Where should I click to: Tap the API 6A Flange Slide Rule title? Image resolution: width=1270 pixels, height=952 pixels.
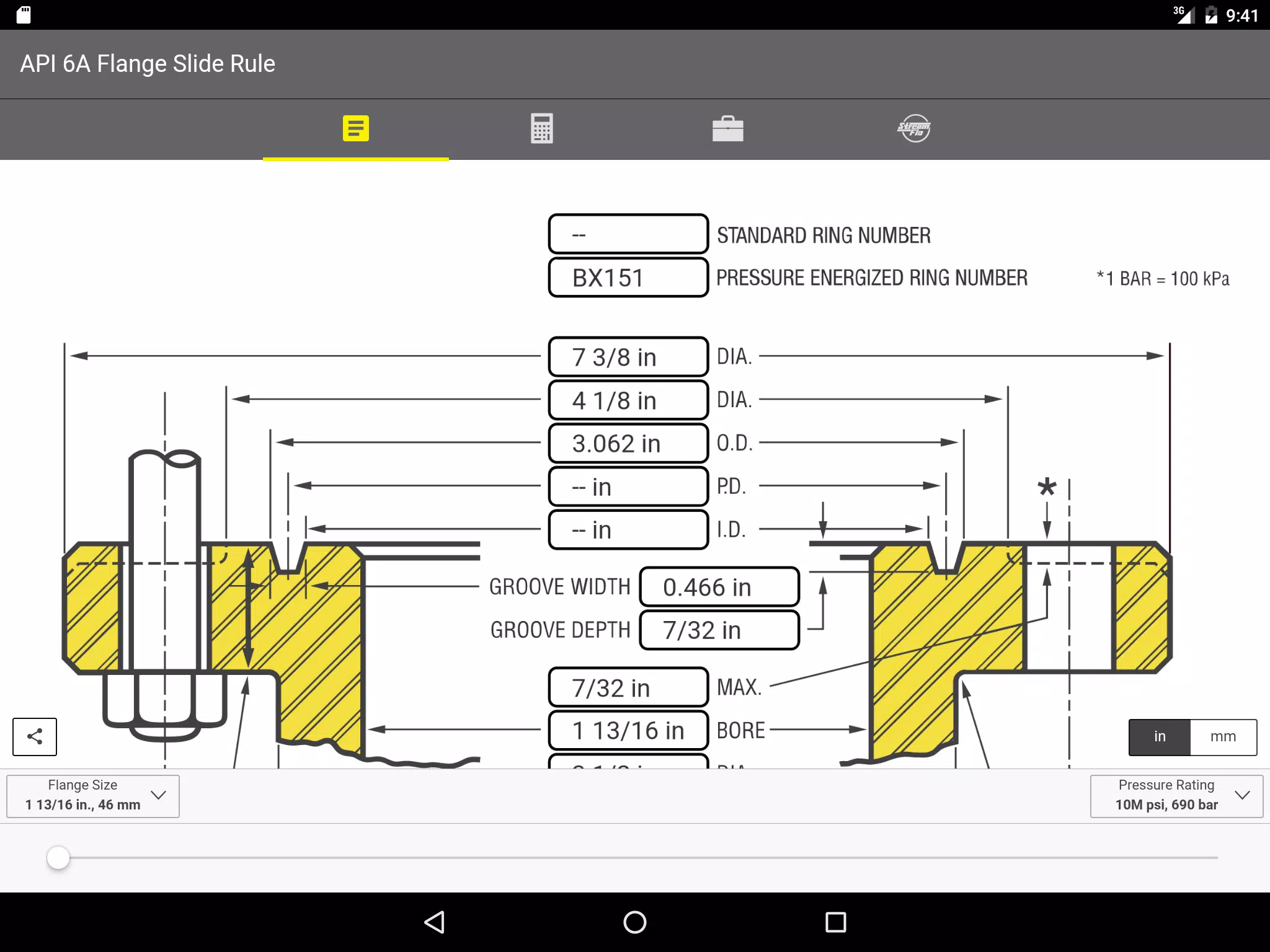click(x=148, y=64)
